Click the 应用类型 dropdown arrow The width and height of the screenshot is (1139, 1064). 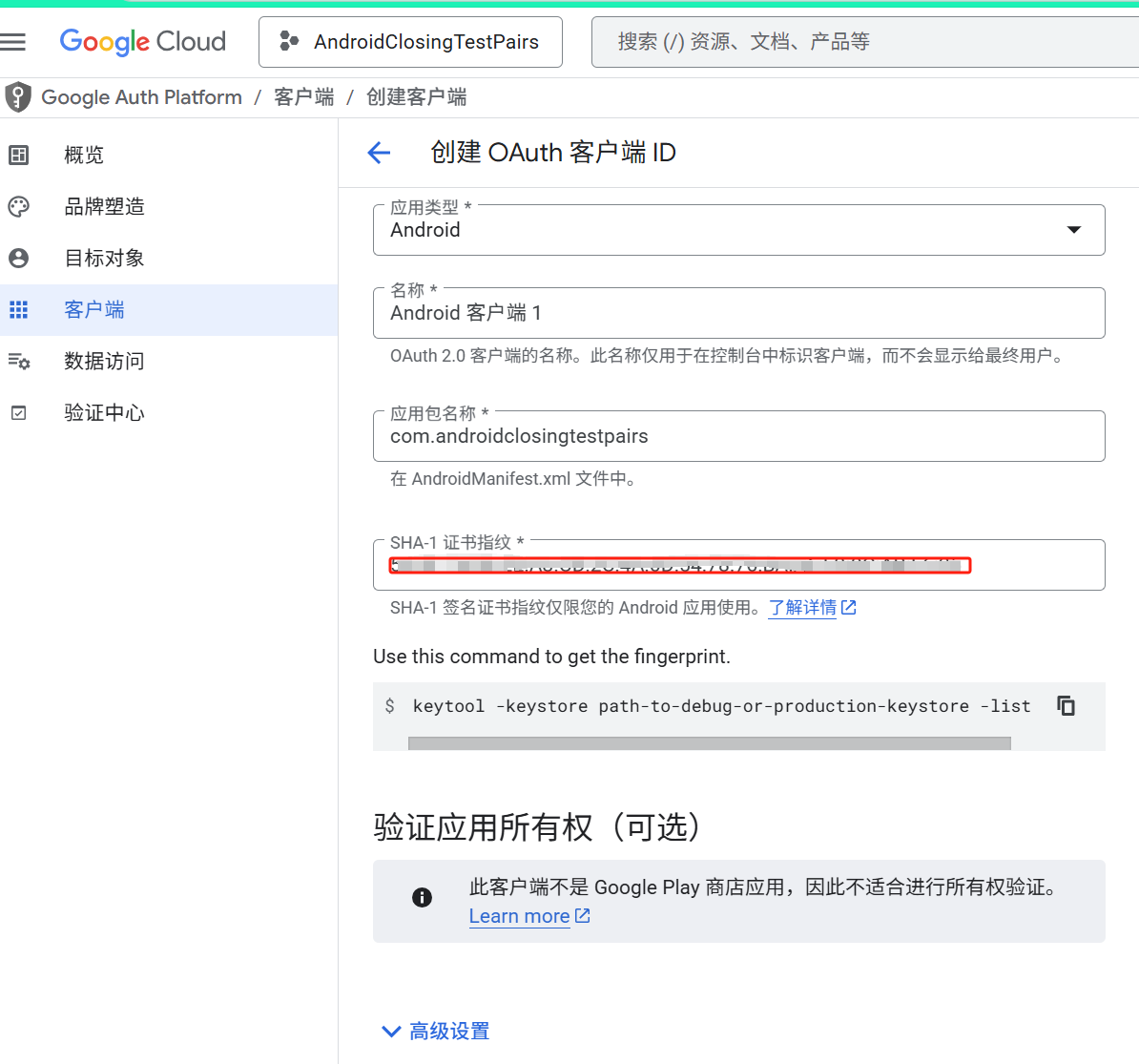[x=1073, y=230]
